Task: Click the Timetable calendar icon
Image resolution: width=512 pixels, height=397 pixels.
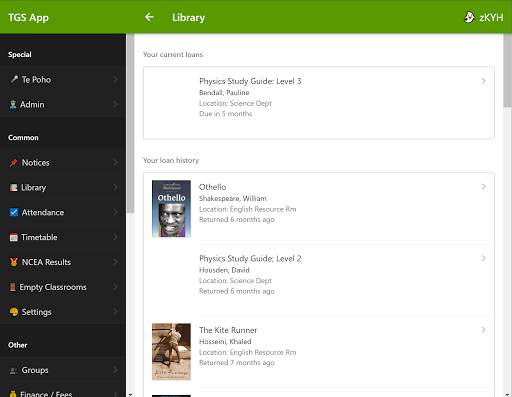Action: click(14, 237)
